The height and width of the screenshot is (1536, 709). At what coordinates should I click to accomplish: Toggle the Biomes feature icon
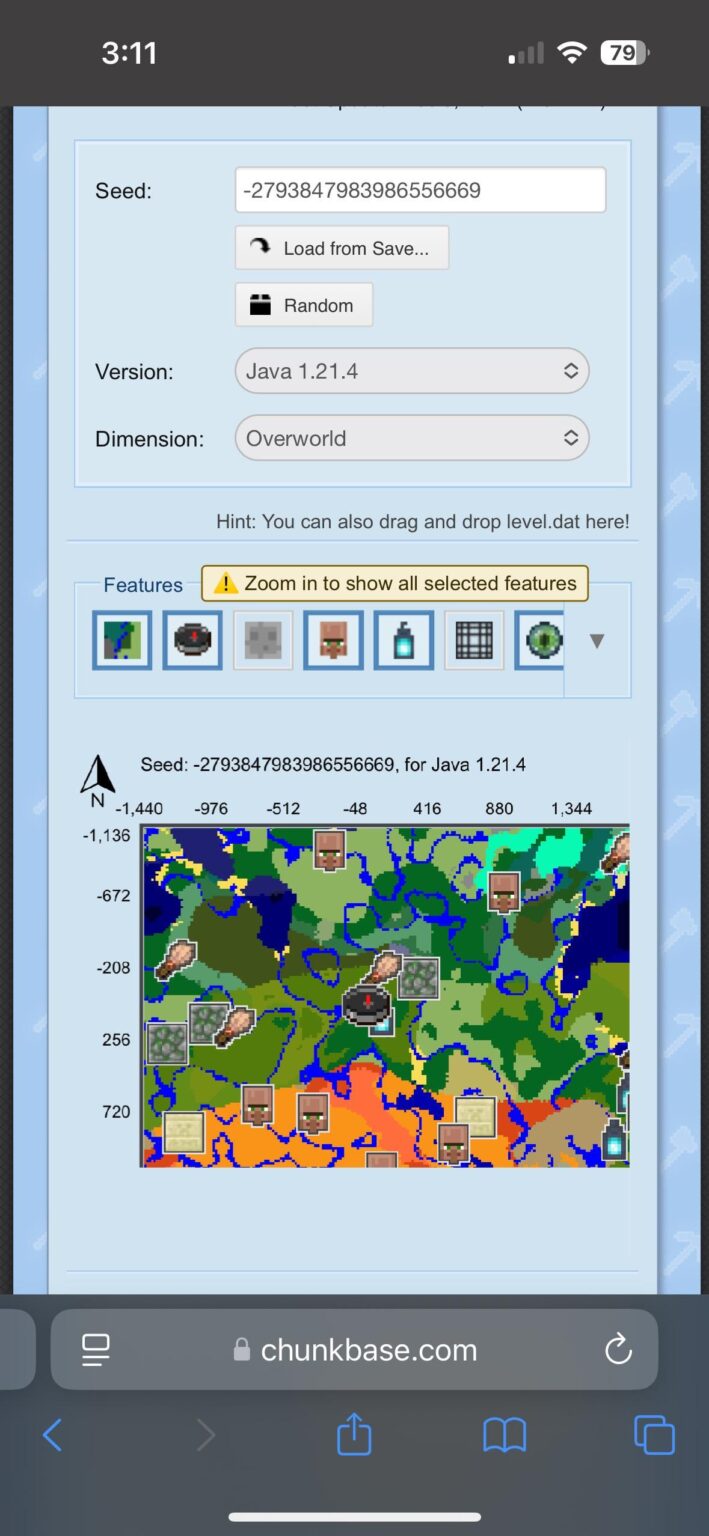(x=122, y=640)
